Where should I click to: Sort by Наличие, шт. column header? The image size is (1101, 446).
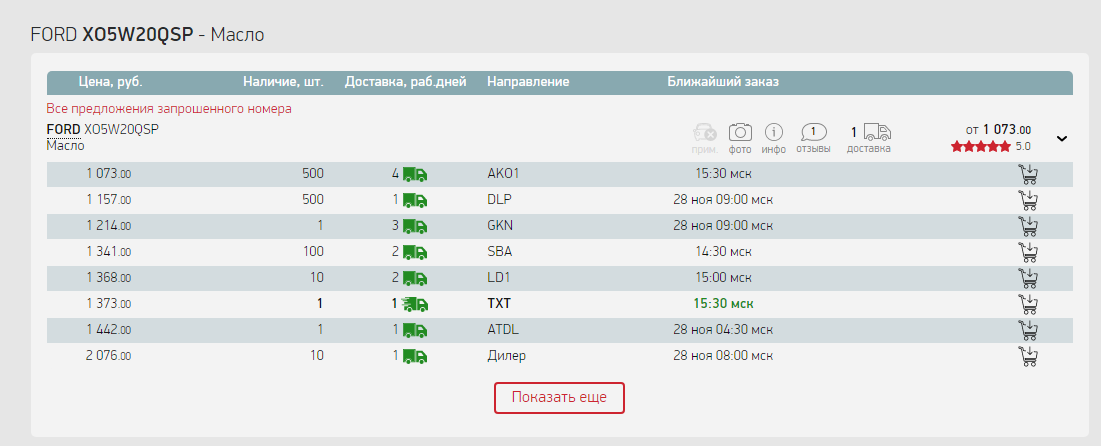pos(284,82)
